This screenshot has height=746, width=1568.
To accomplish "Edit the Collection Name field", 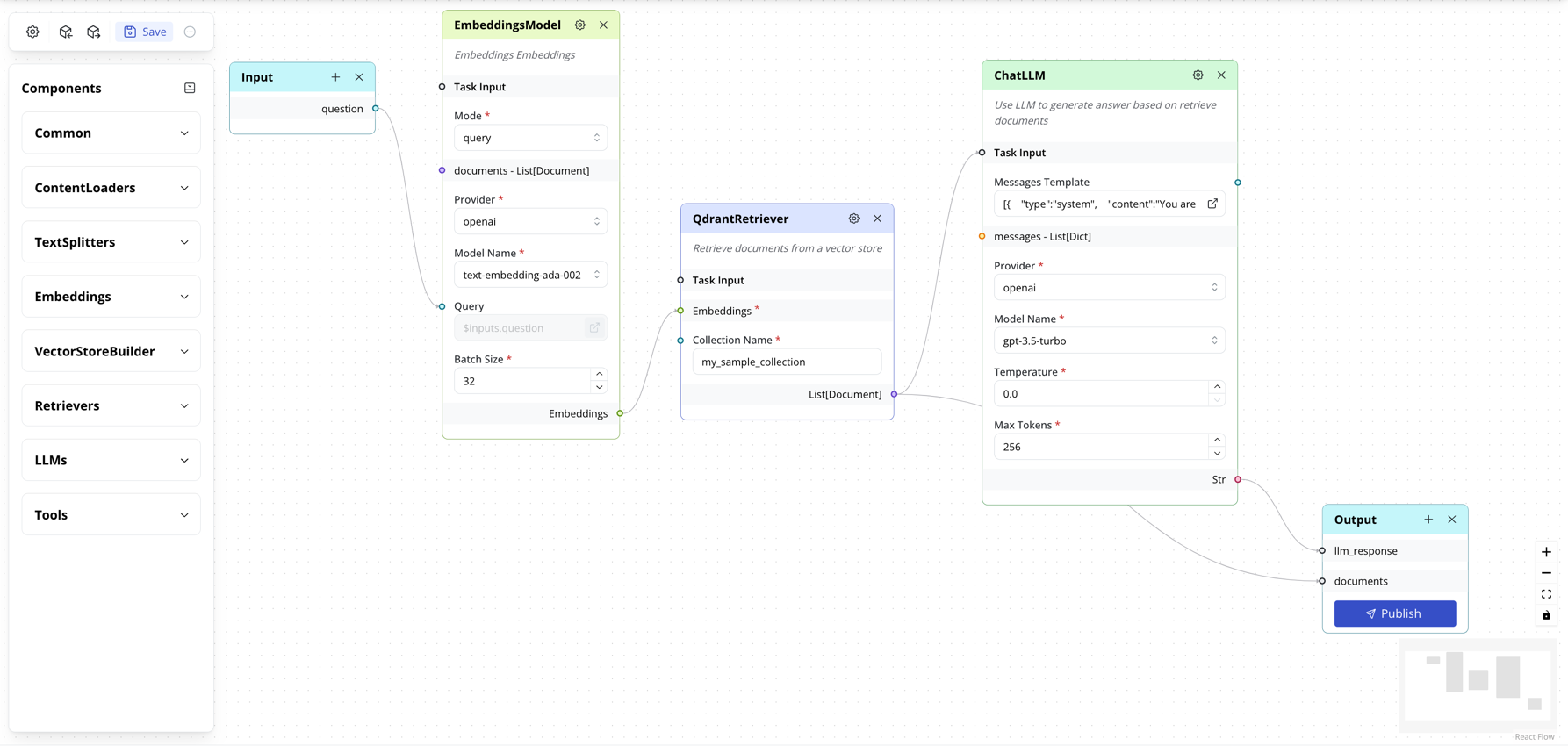I will tap(787, 362).
